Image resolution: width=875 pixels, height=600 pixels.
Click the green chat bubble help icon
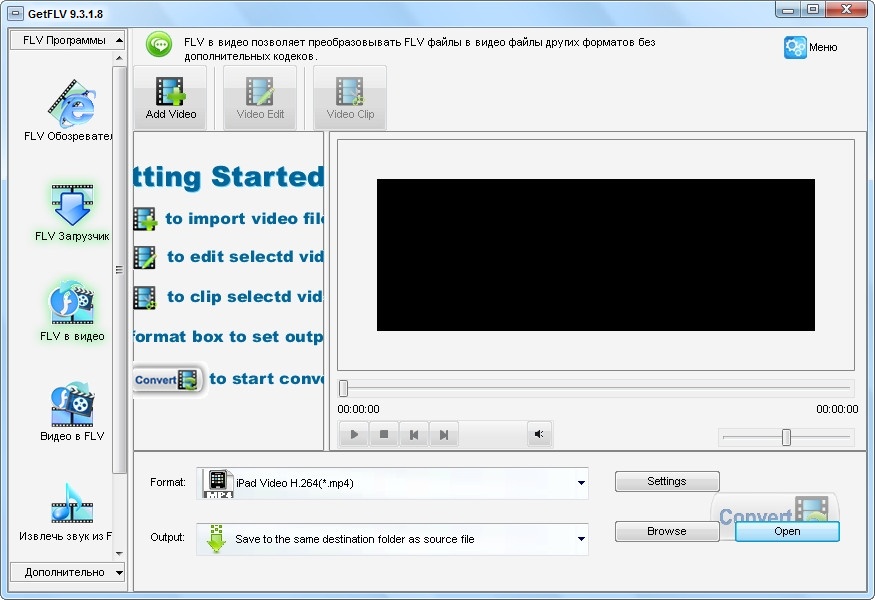[159, 44]
